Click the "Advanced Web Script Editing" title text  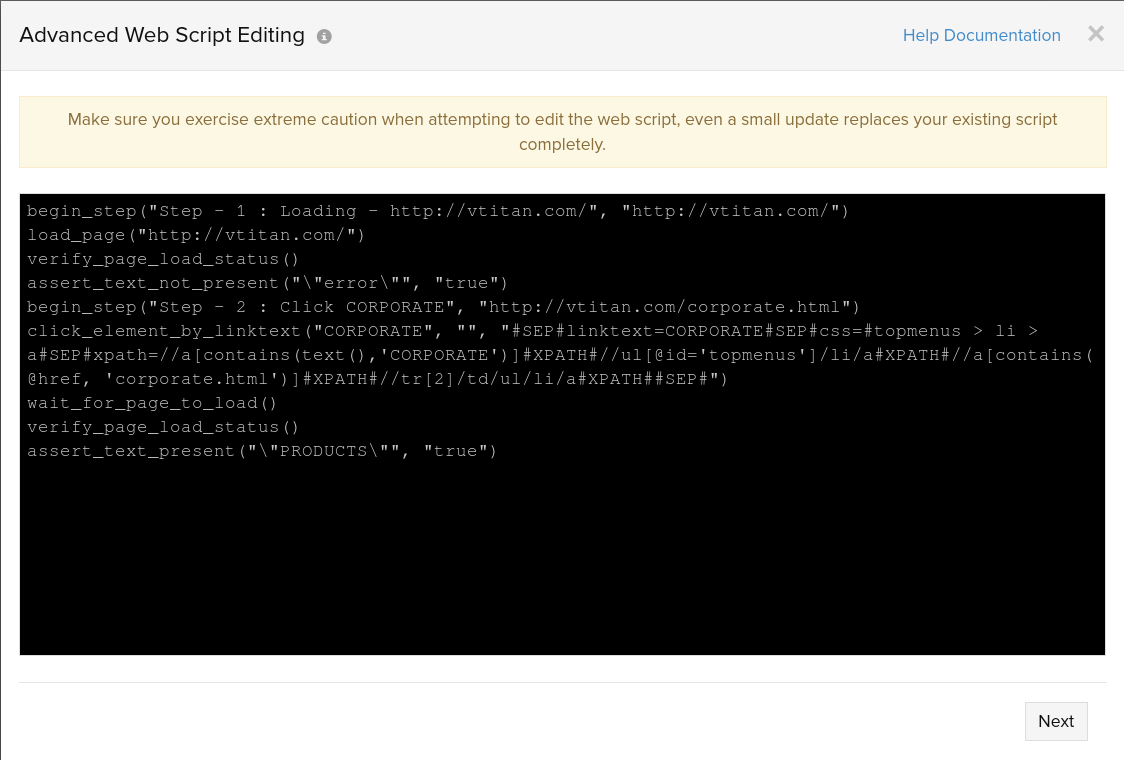pos(162,36)
